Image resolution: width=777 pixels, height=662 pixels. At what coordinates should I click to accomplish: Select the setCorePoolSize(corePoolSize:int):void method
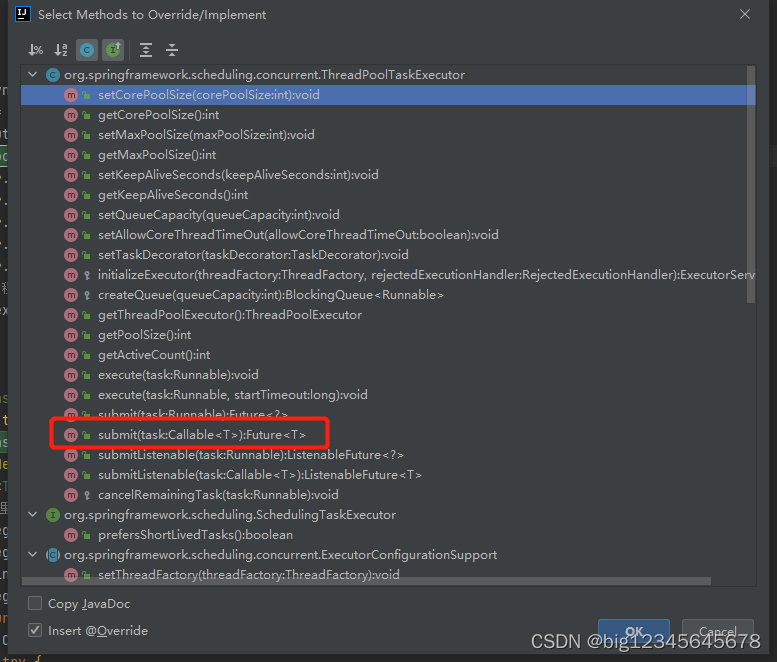(x=388, y=95)
